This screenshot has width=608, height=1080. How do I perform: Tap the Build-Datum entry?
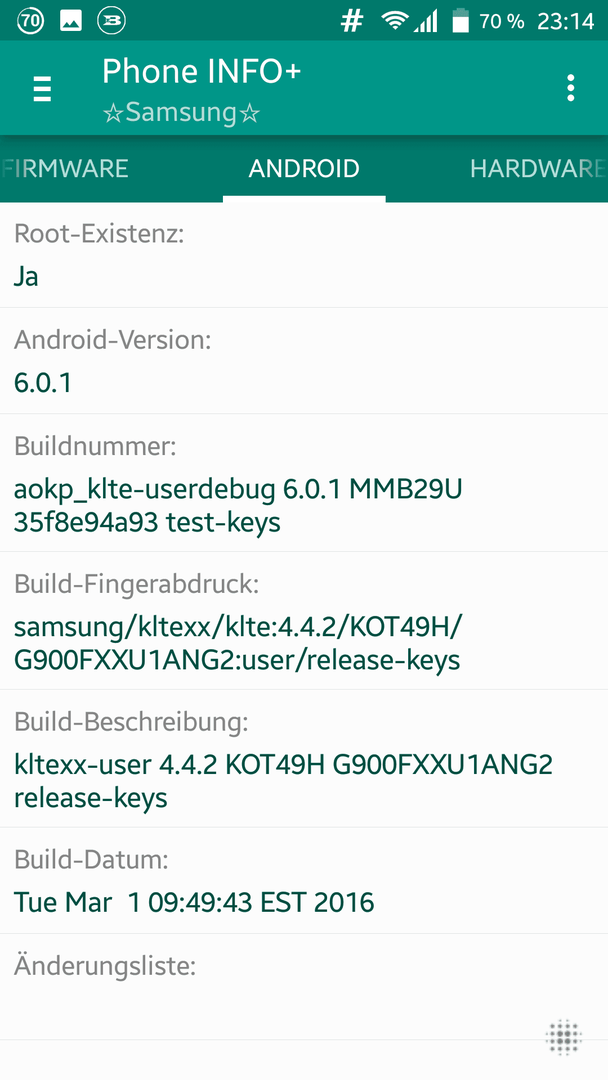click(x=304, y=881)
